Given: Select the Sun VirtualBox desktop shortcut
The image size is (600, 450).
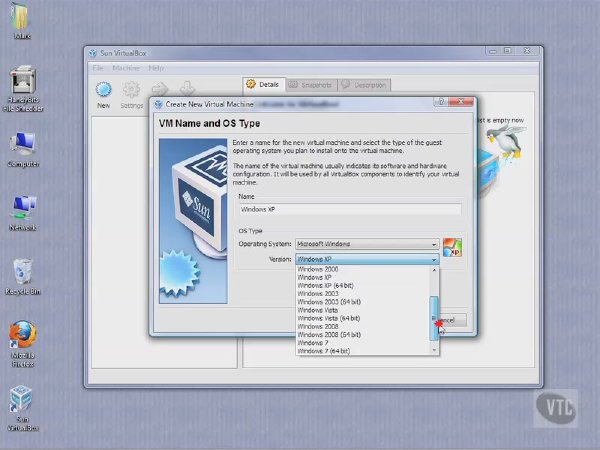Looking at the screenshot, I should [22, 408].
